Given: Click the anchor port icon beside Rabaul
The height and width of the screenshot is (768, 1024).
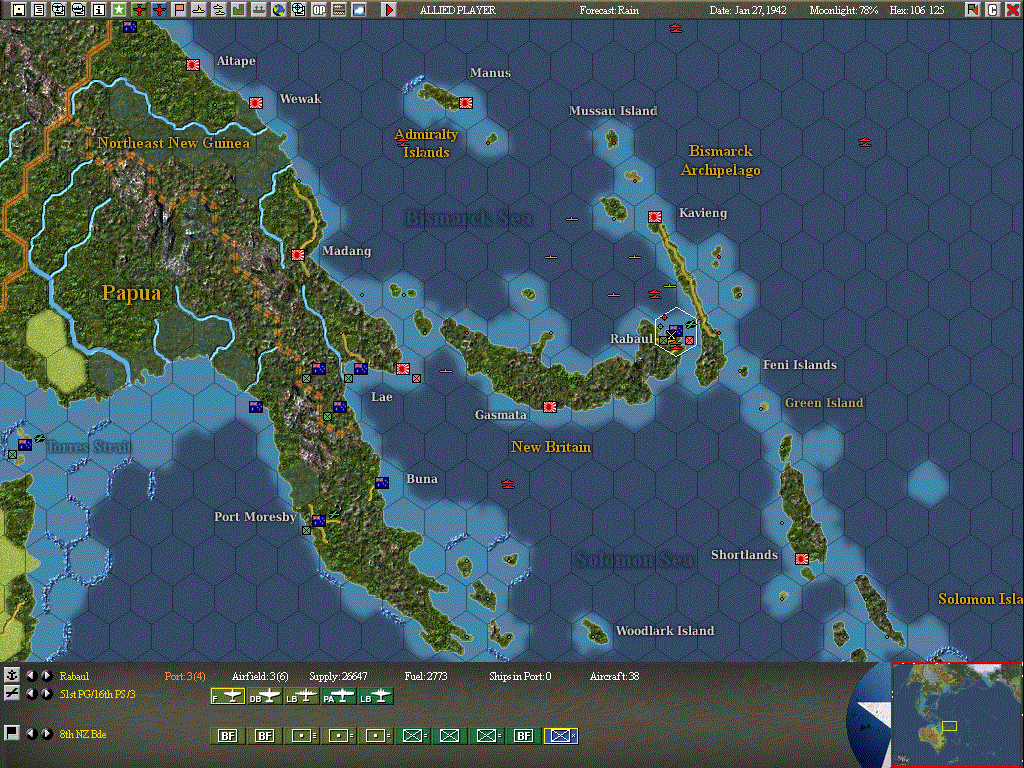Looking at the screenshot, I should (x=11, y=675).
